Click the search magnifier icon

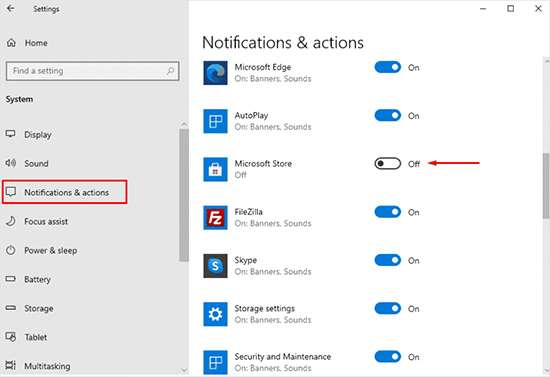170,71
